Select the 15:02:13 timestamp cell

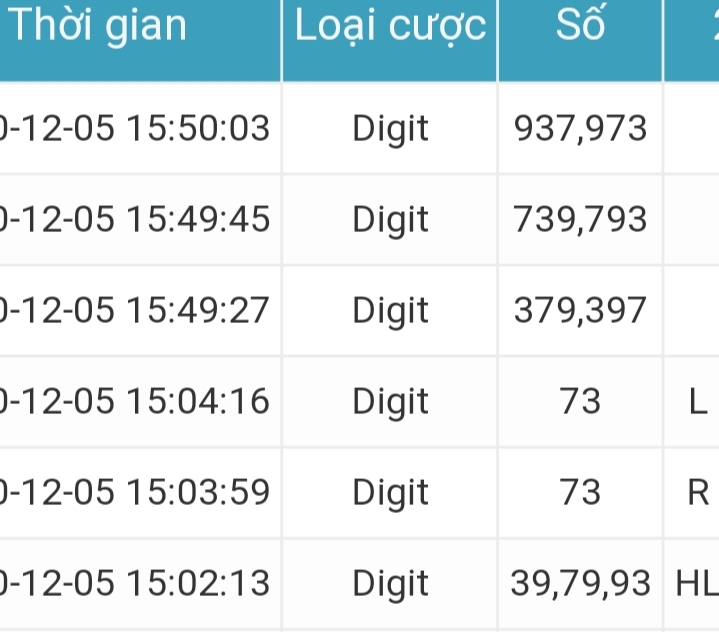135,584
